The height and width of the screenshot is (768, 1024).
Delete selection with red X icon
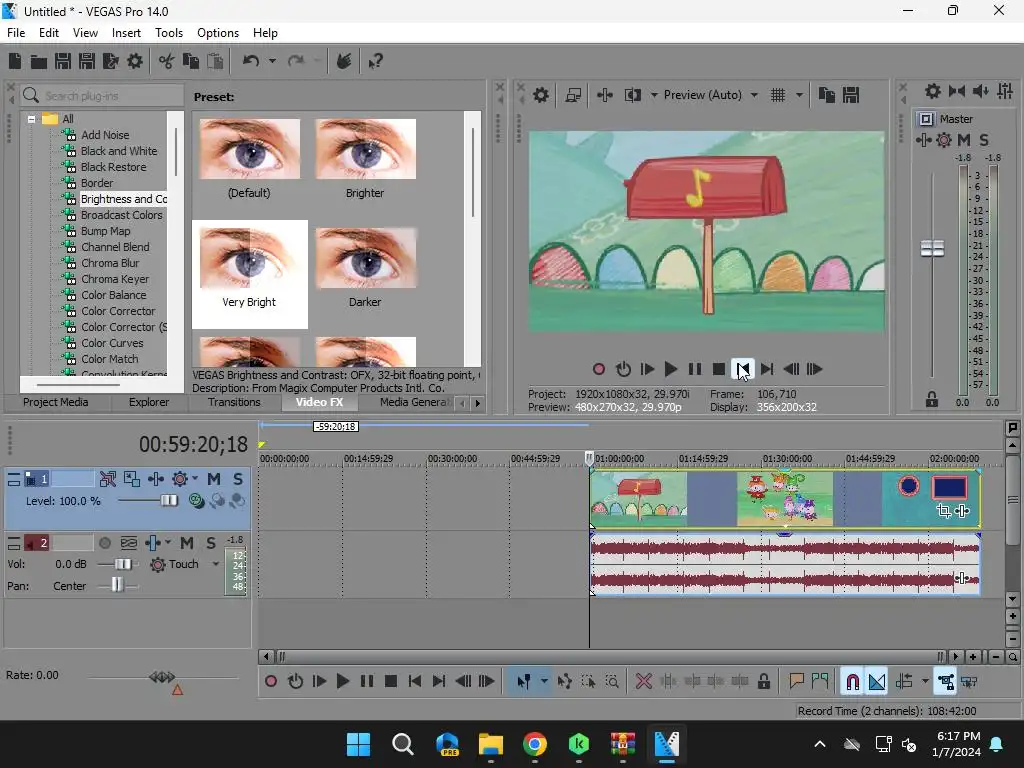coord(644,682)
